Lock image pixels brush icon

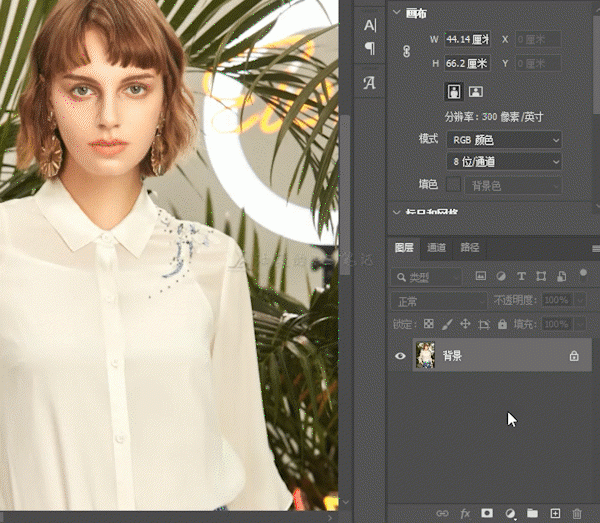pos(447,324)
